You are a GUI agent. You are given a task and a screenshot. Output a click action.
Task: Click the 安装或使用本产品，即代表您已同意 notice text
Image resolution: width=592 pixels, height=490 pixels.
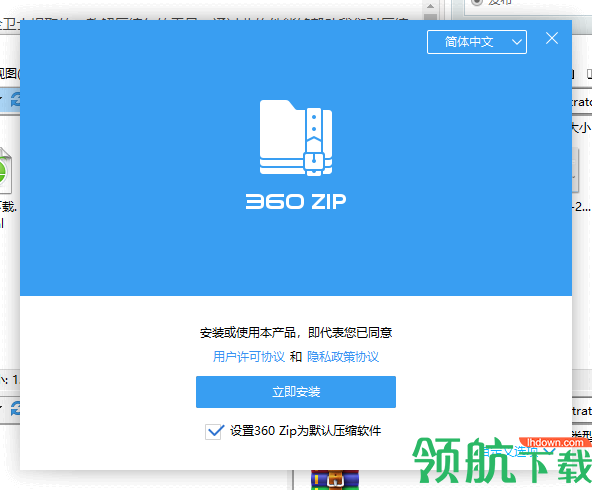tap(296, 333)
